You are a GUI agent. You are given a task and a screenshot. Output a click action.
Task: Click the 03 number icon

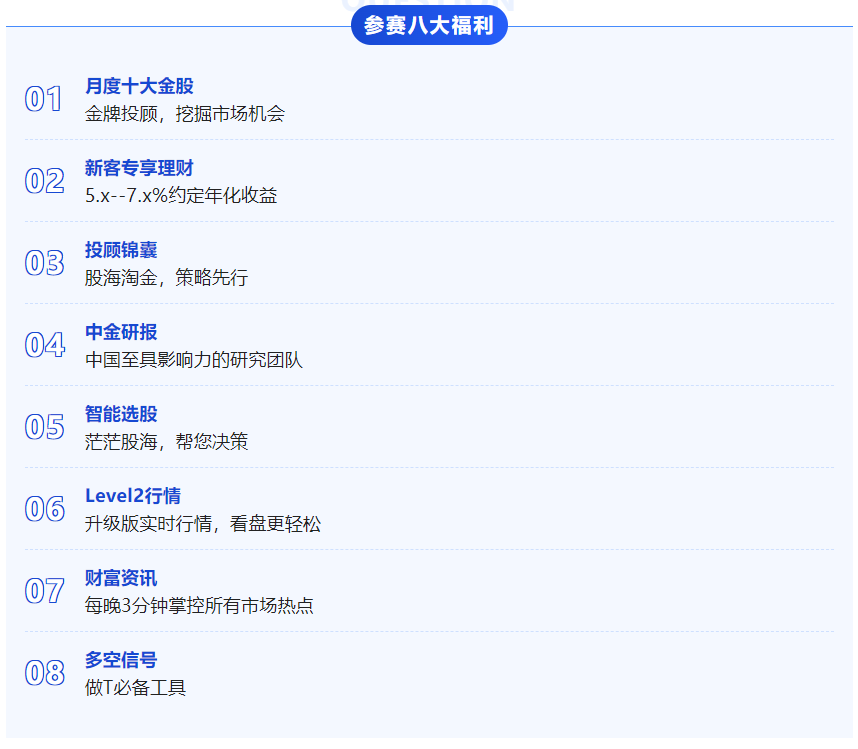(44, 263)
